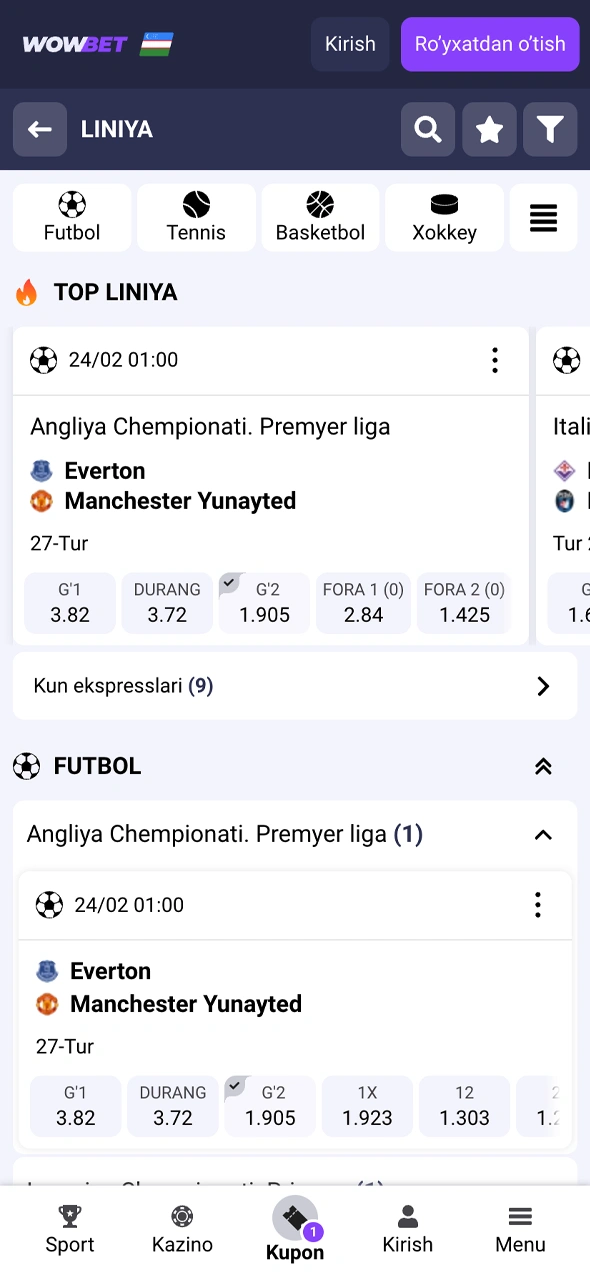Collapse the FUTBOL section with double chevron
Image resolution: width=590 pixels, height=1280 pixels.
pyautogui.click(x=543, y=766)
